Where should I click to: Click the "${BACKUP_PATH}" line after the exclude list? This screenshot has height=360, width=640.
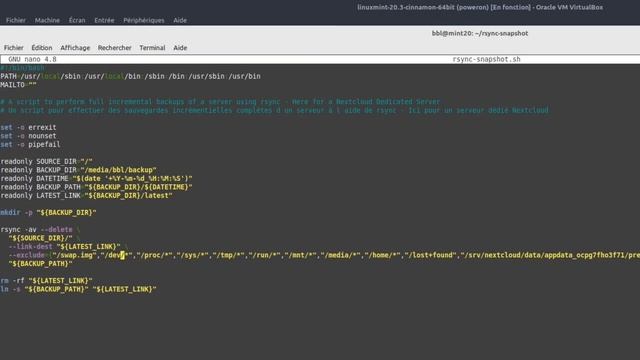pyautogui.click(x=40, y=264)
